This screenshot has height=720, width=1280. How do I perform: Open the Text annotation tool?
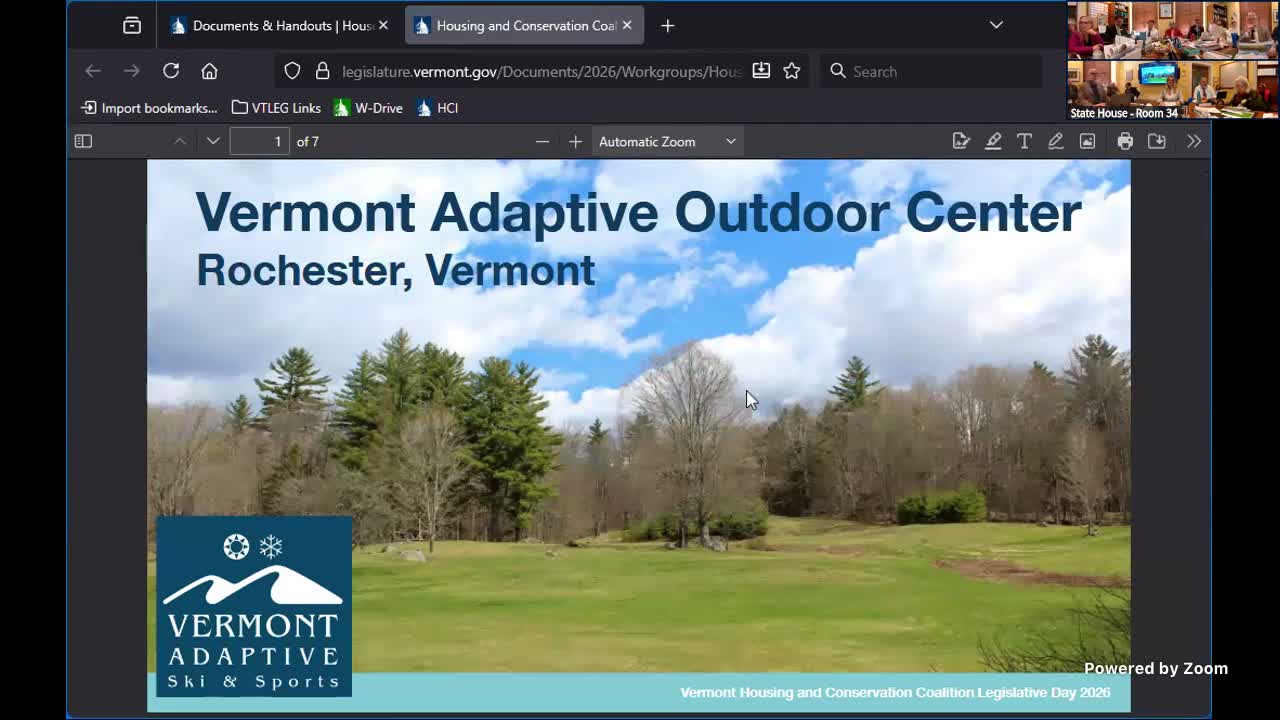pyautogui.click(x=1024, y=140)
